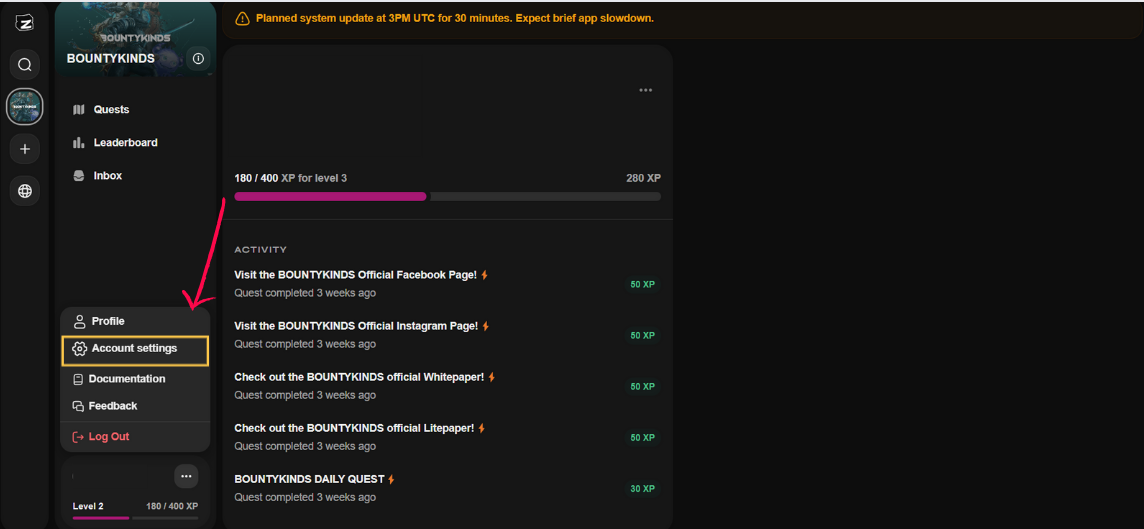
Task: Click the three-dot button on the user card
Action: tap(186, 476)
